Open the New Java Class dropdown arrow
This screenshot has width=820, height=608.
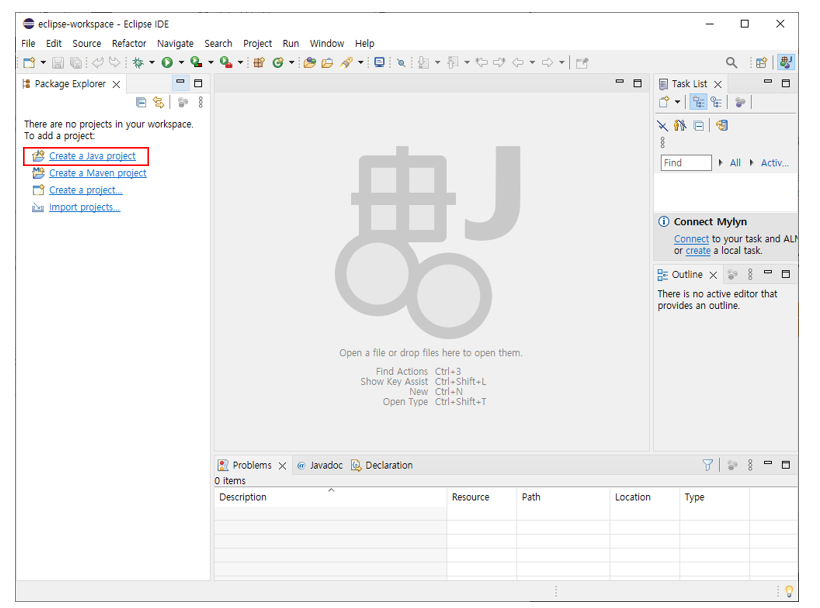point(291,63)
